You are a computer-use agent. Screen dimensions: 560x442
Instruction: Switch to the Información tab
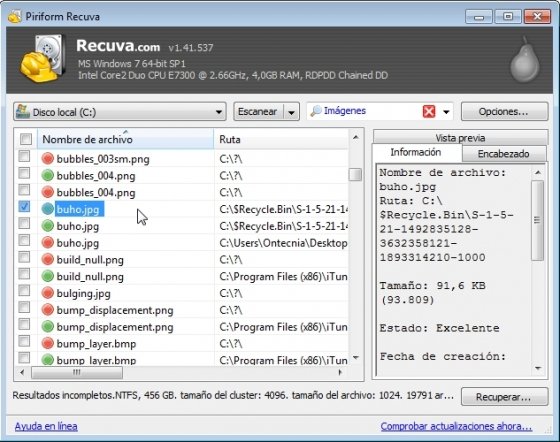pyautogui.click(x=416, y=152)
